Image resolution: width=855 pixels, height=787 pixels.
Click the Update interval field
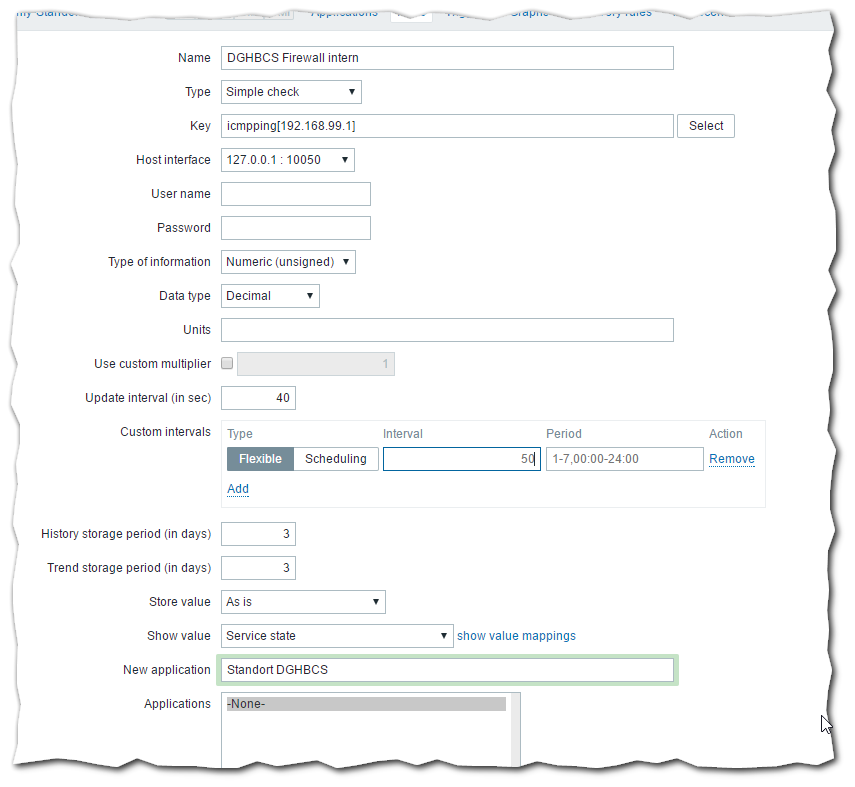tap(258, 398)
